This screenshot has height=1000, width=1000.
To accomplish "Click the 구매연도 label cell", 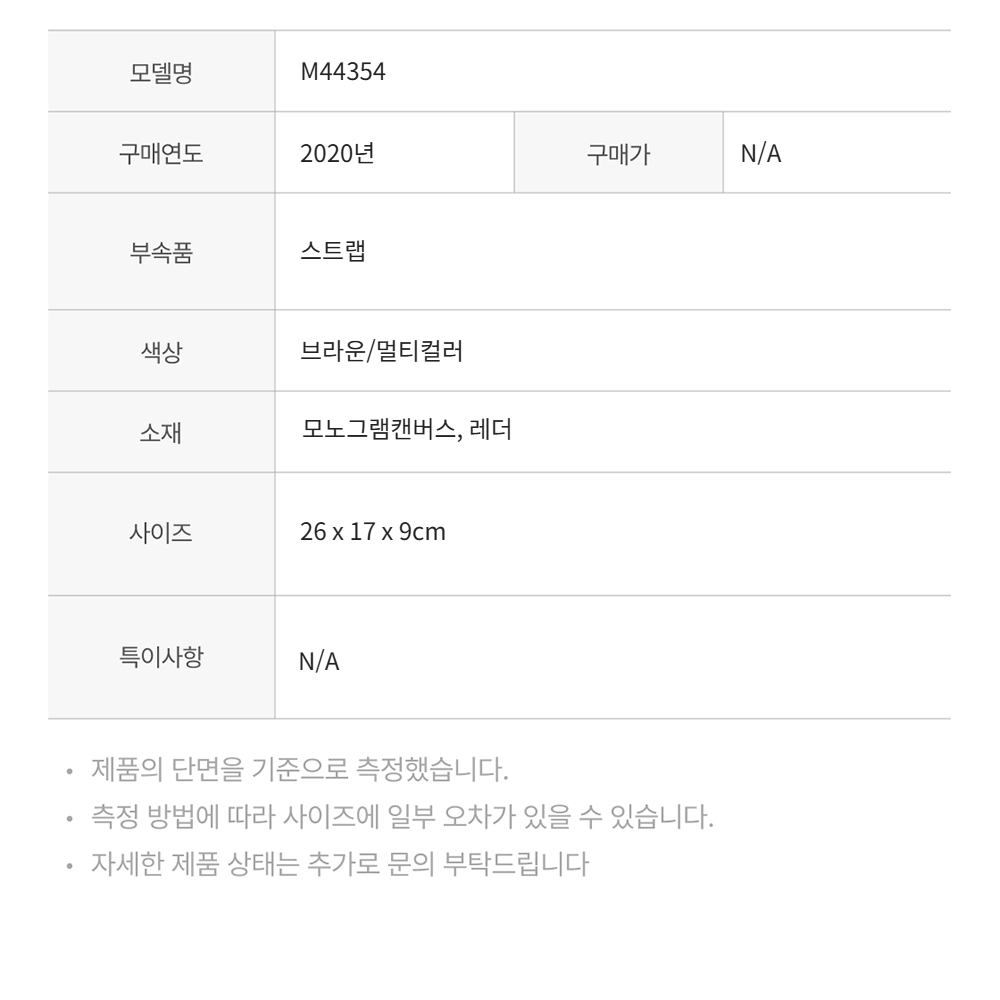I will [x=161, y=153].
